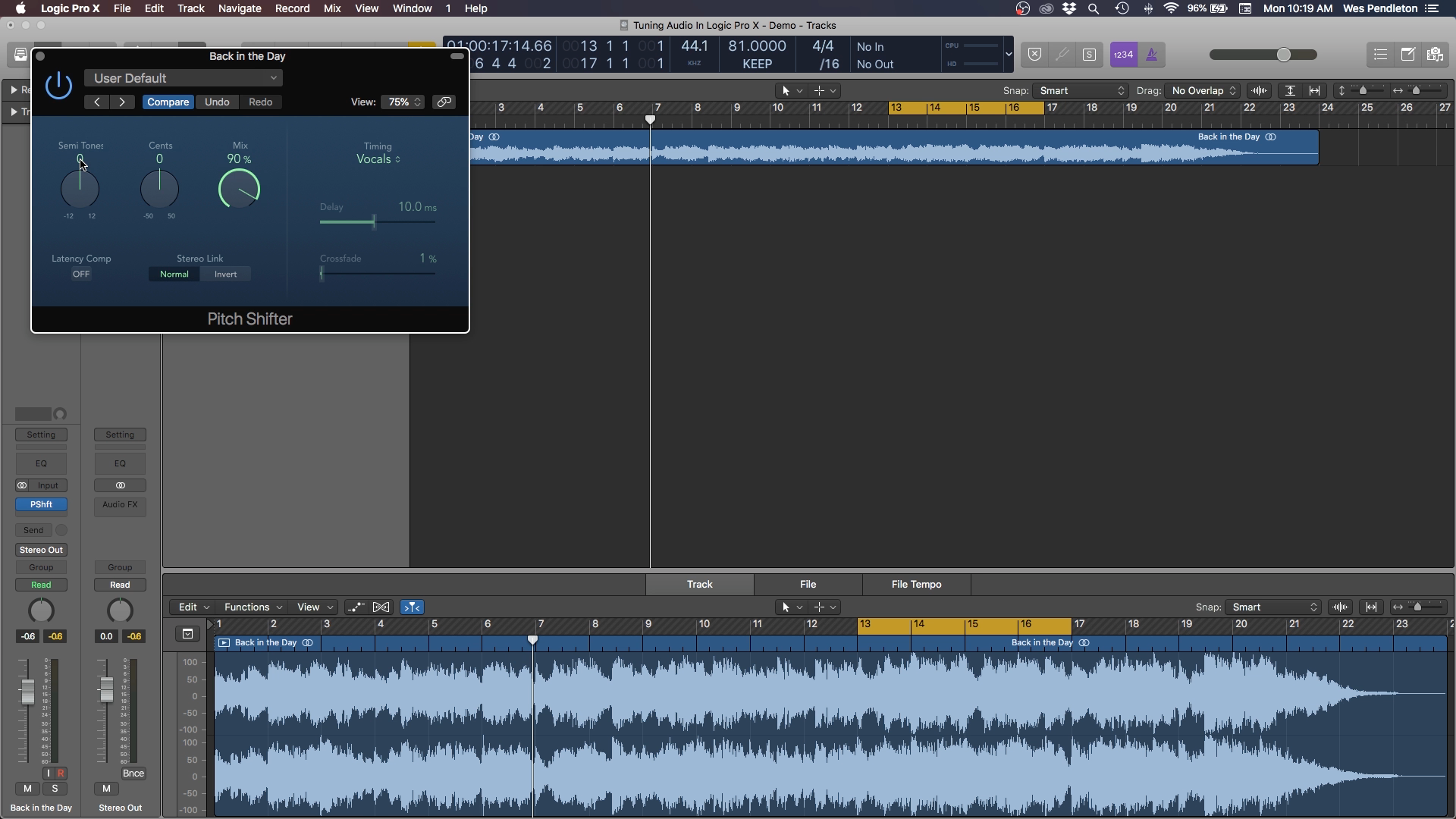Open the Note Pads icon

pos(1409,54)
